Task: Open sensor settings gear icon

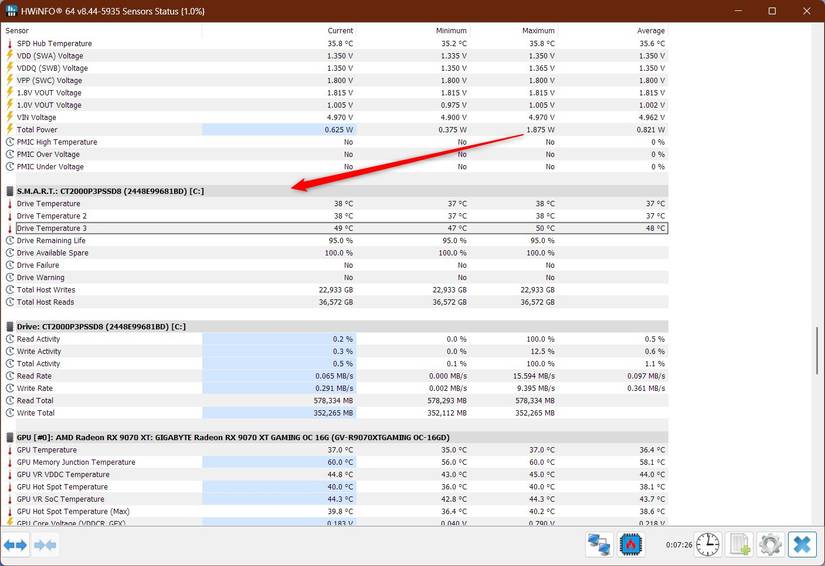Action: [x=769, y=544]
